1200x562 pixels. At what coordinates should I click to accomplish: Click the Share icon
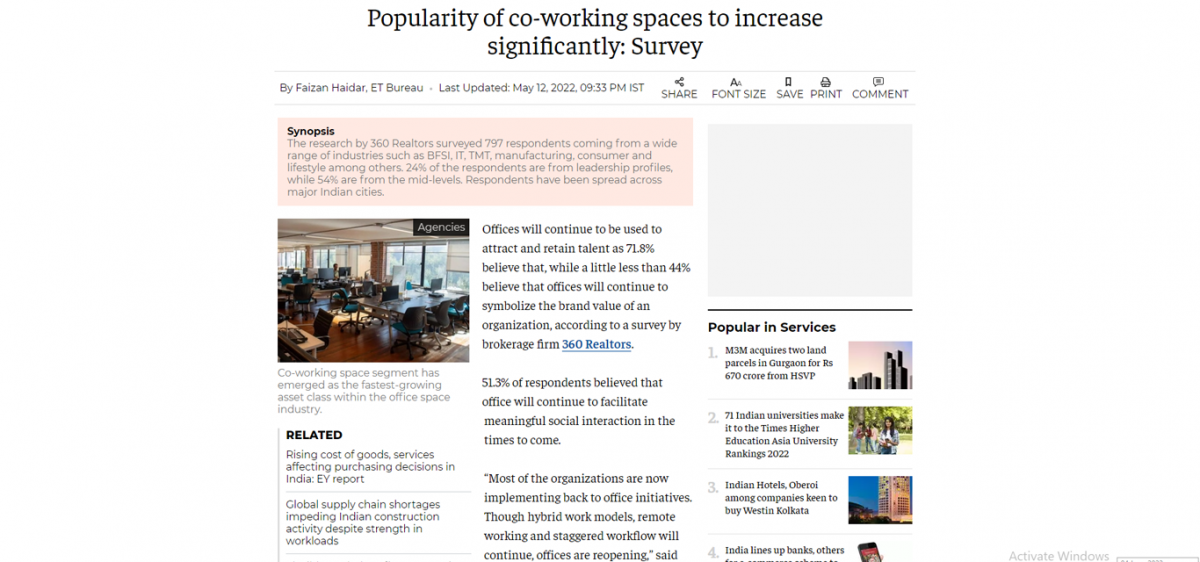click(x=679, y=82)
